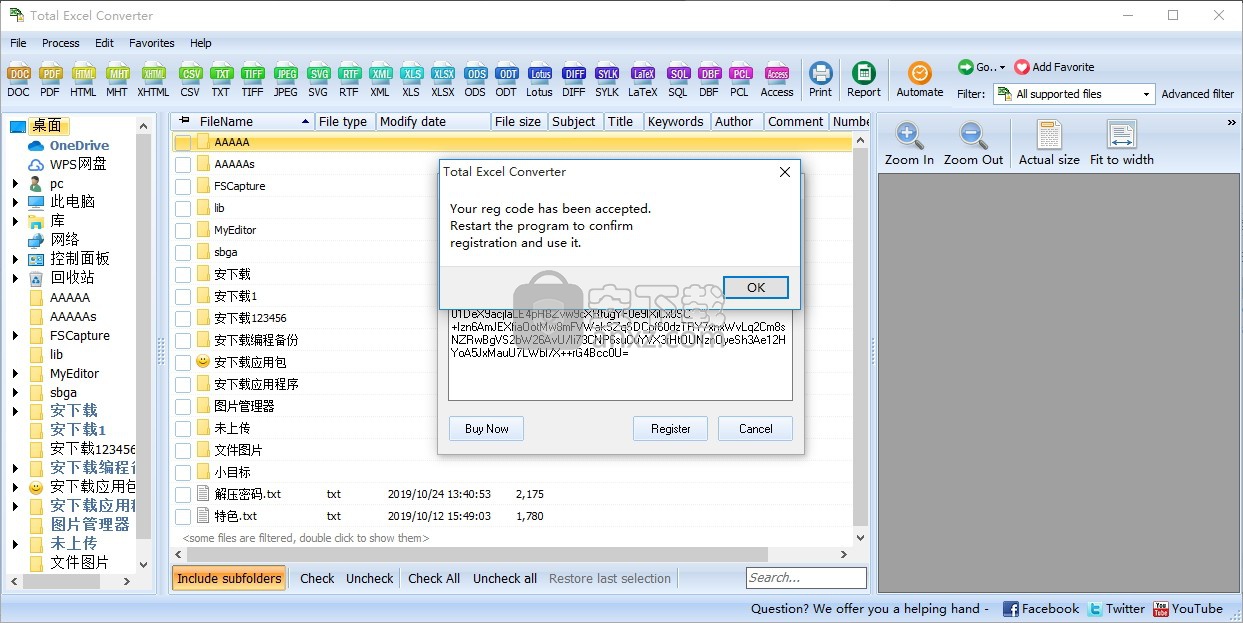Check the 图片管理器 folder checkbox

183,406
